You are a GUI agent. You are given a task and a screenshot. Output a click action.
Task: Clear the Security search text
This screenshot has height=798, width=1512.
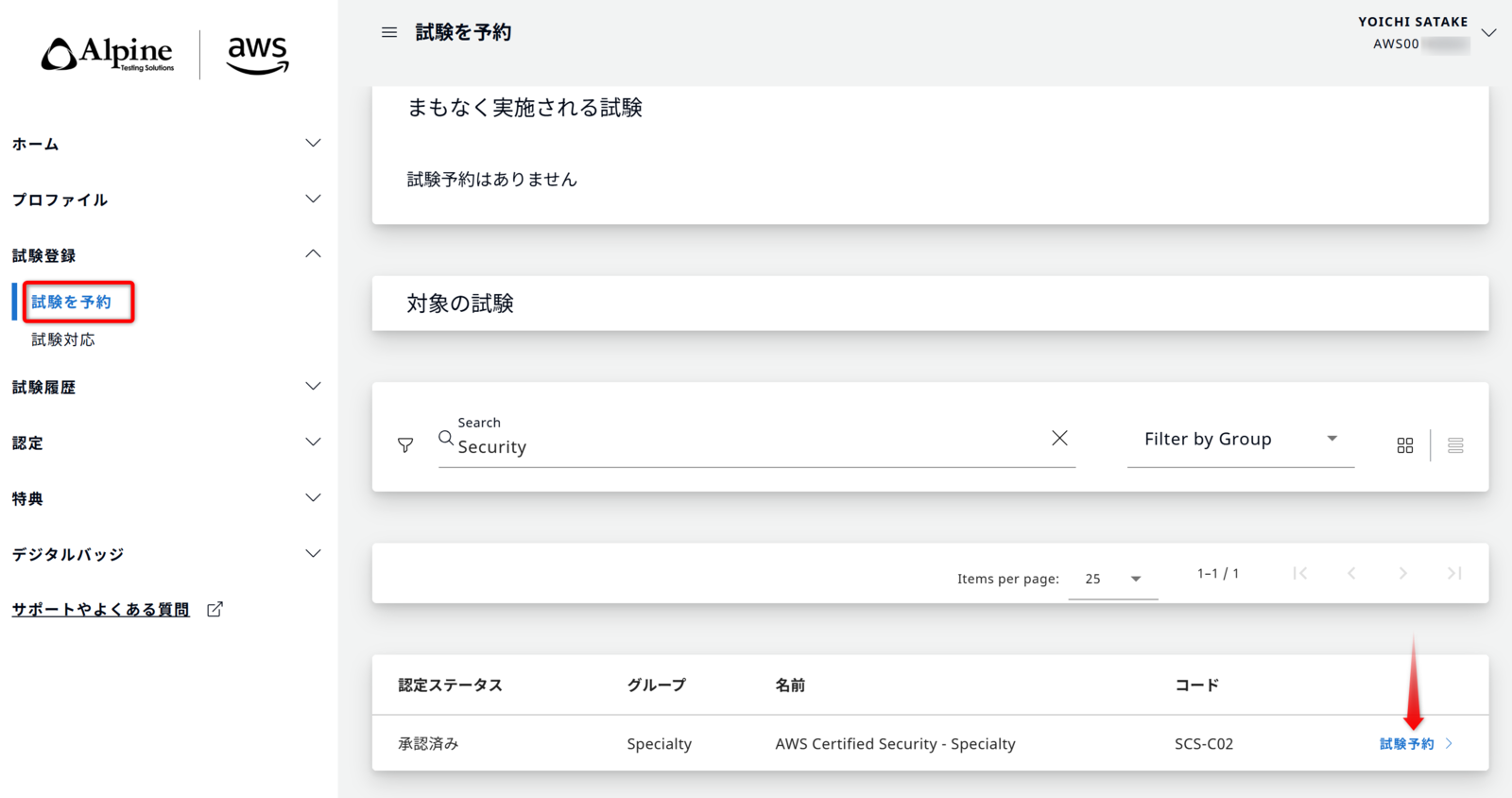[x=1059, y=438]
